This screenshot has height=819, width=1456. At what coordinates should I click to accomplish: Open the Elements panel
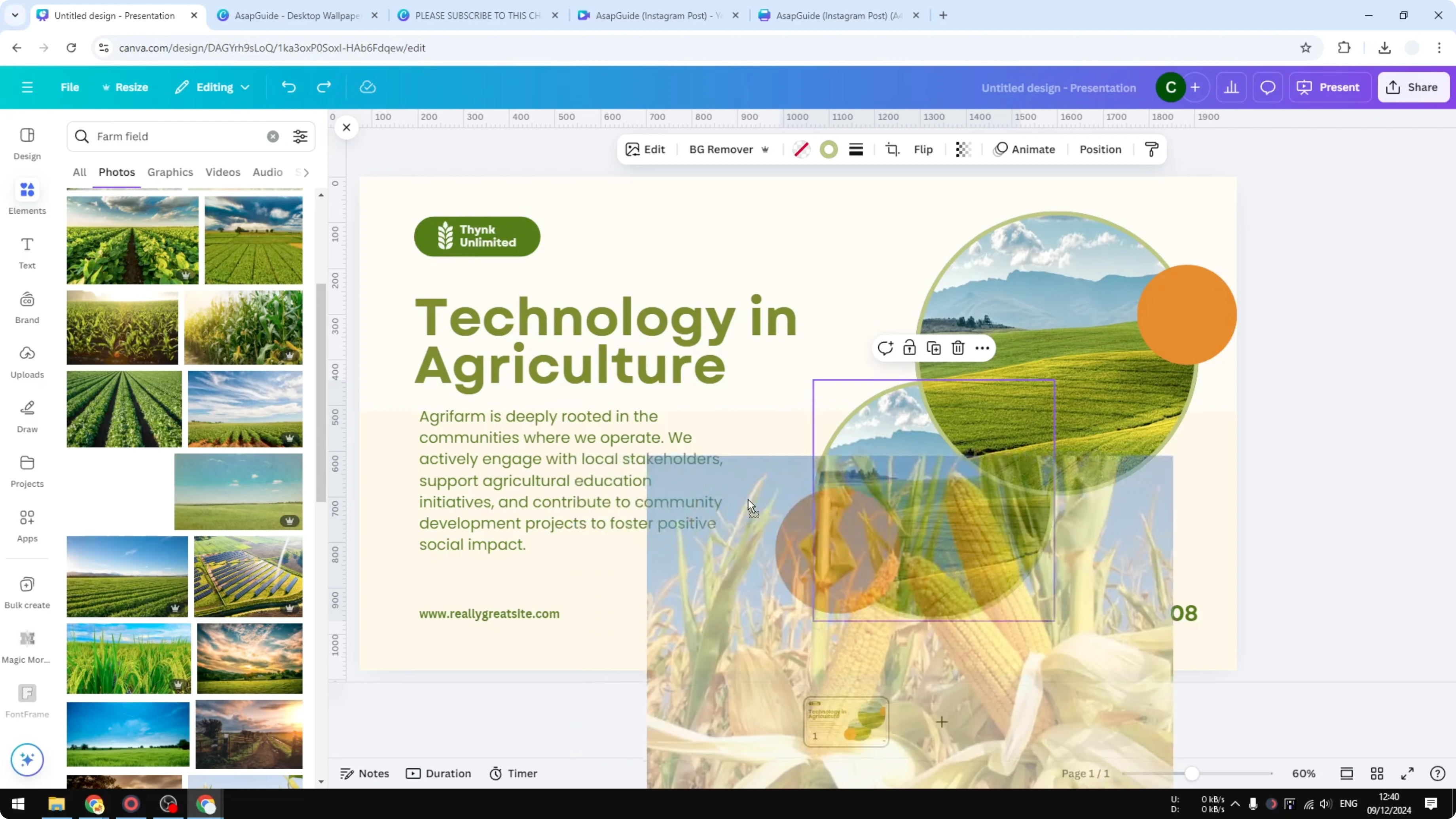[x=27, y=197]
